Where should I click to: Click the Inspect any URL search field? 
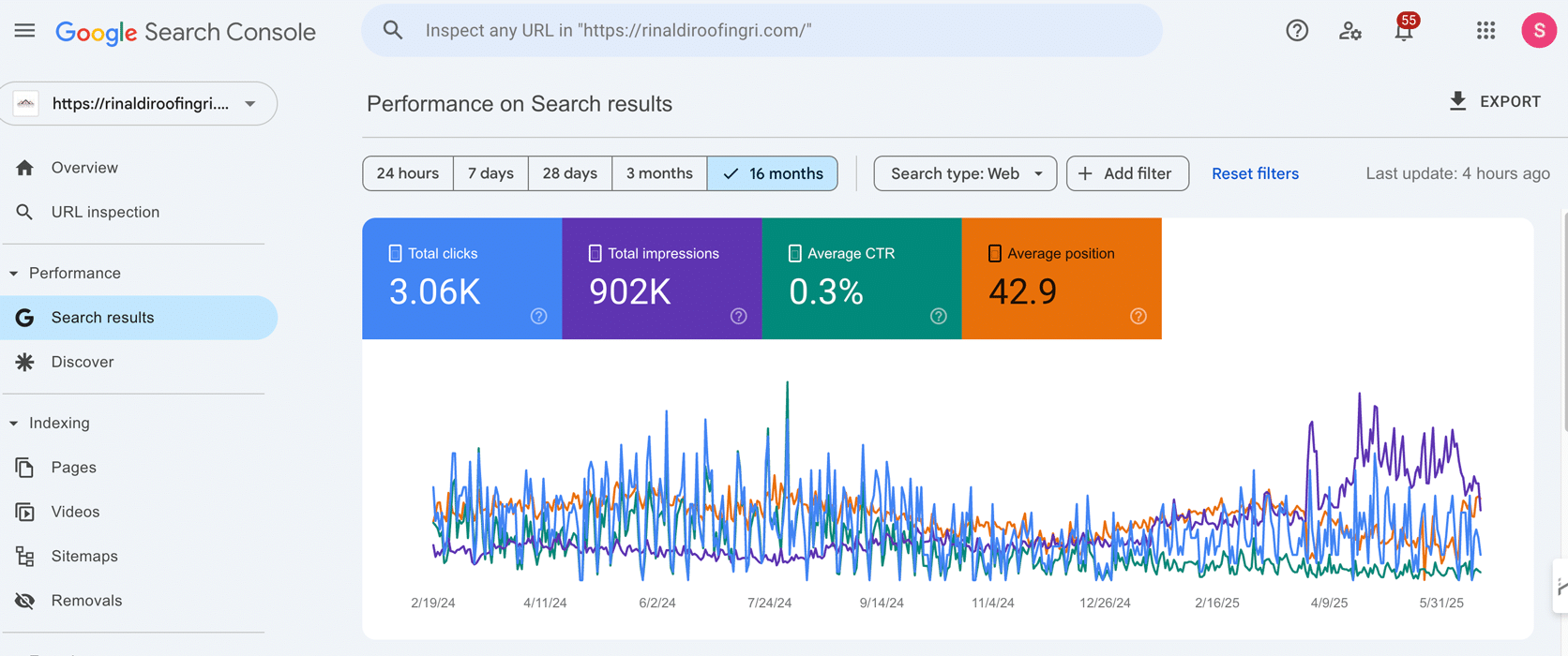click(x=761, y=31)
